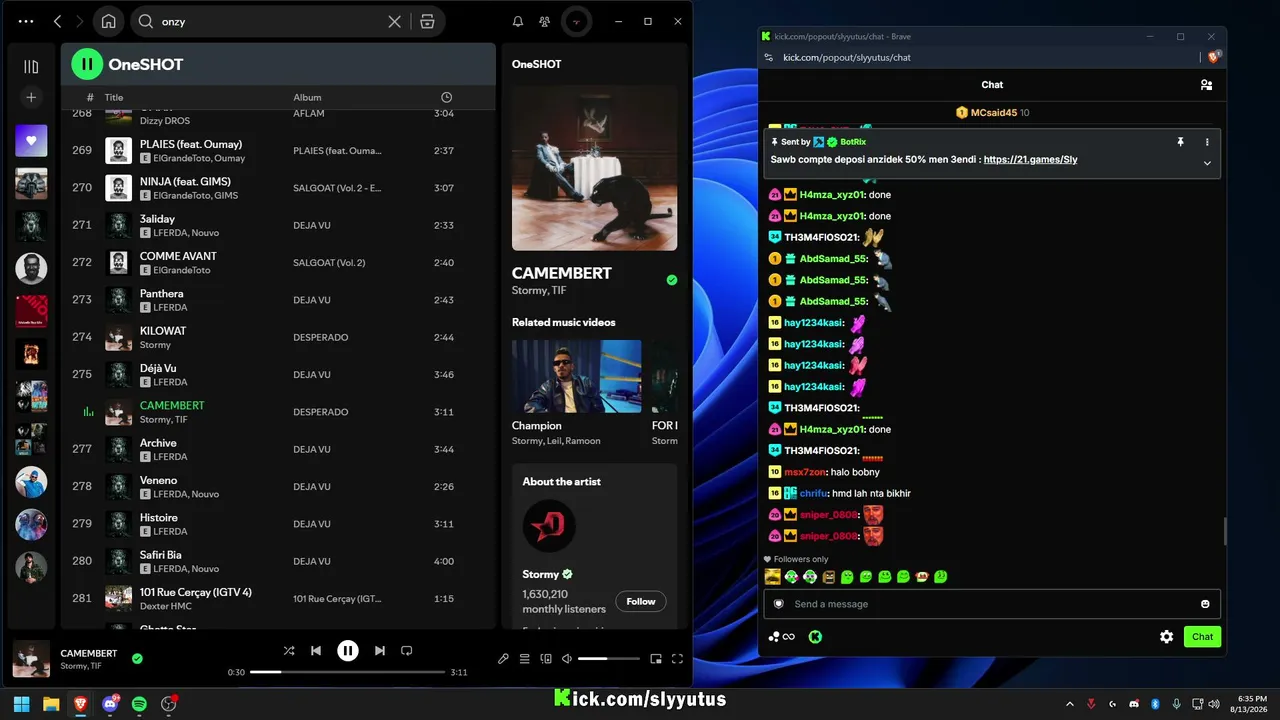Sort the track list by Title column

[x=114, y=97]
